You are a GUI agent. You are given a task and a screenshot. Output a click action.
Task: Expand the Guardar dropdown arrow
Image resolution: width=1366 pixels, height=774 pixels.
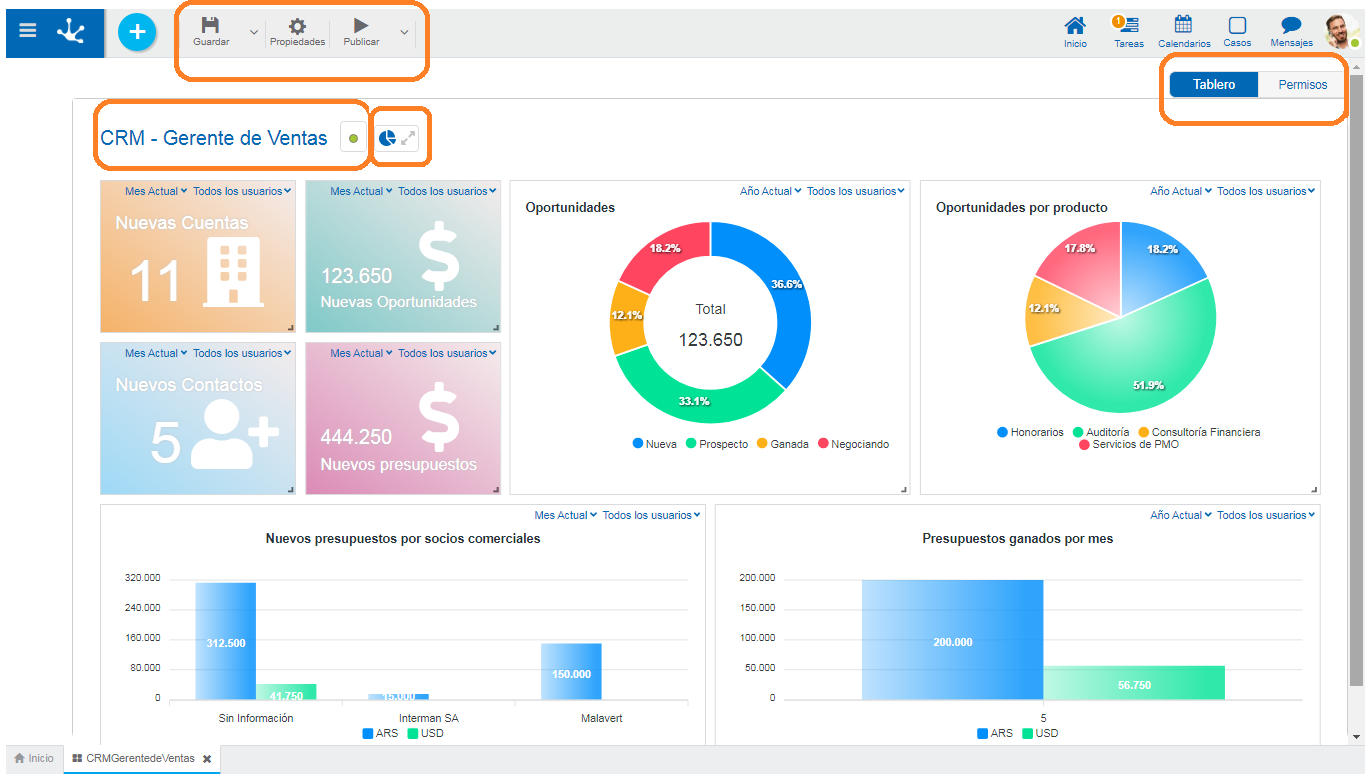click(x=253, y=32)
